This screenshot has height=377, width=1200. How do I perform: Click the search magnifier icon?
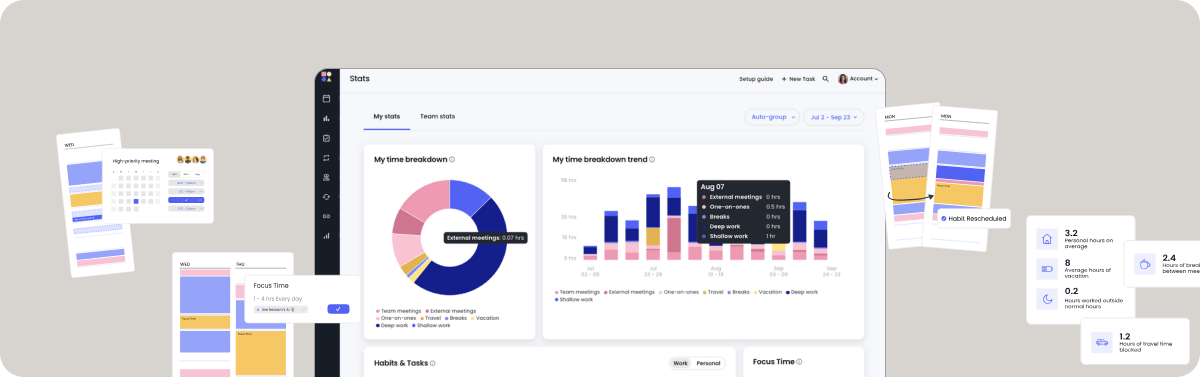pyautogui.click(x=825, y=78)
